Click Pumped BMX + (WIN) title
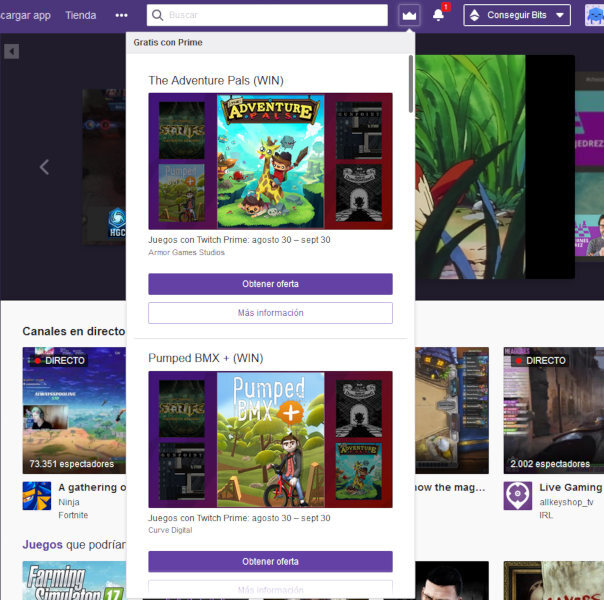The image size is (604, 600). 206,358
